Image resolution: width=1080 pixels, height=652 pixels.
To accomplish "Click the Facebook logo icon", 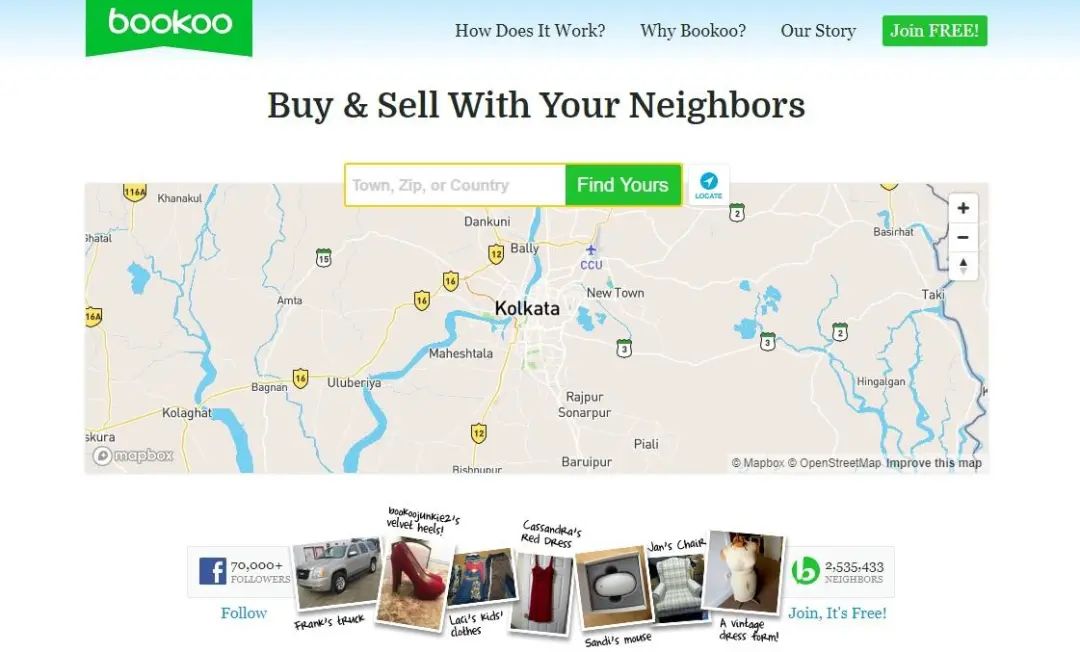I will click(213, 571).
